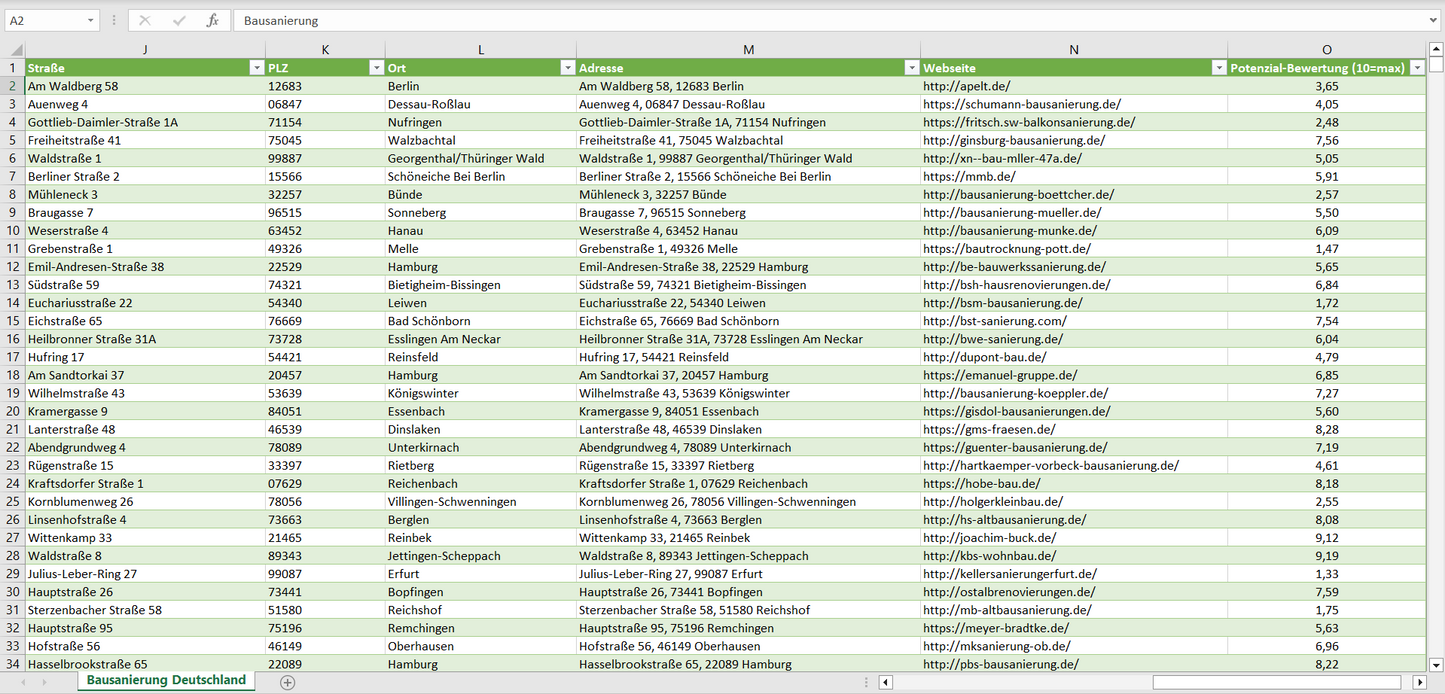
Task: Click into the formula bar showing Bausanierung
Action: click(800, 20)
